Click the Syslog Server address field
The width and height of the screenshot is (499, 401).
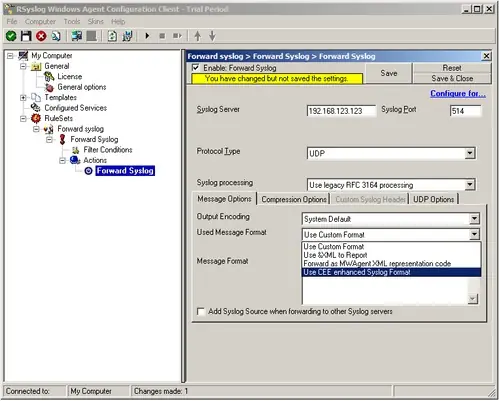coord(341,111)
